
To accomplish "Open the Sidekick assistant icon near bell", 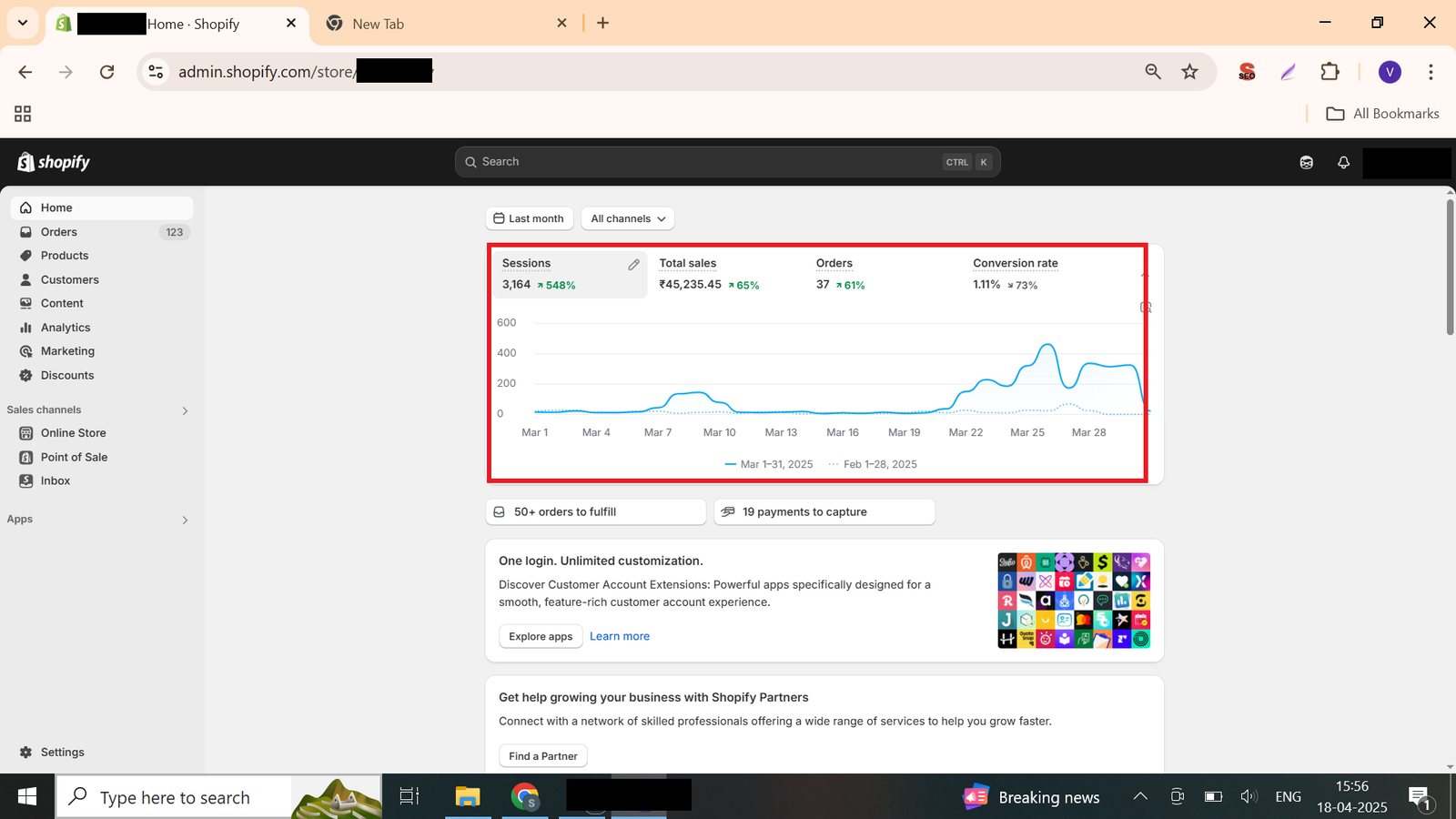I will click(1306, 163).
